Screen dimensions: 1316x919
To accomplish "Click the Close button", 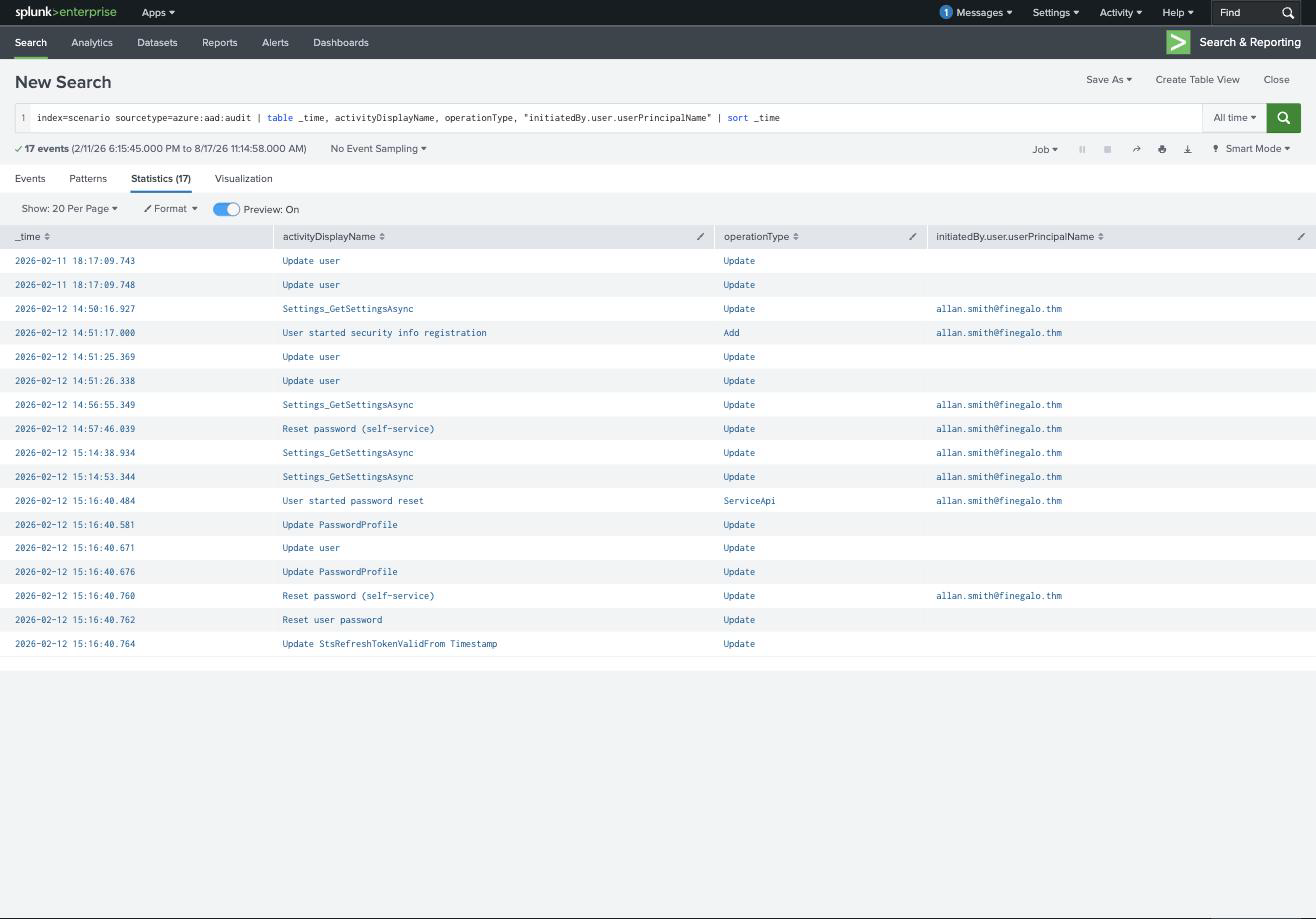I will pos(1276,80).
